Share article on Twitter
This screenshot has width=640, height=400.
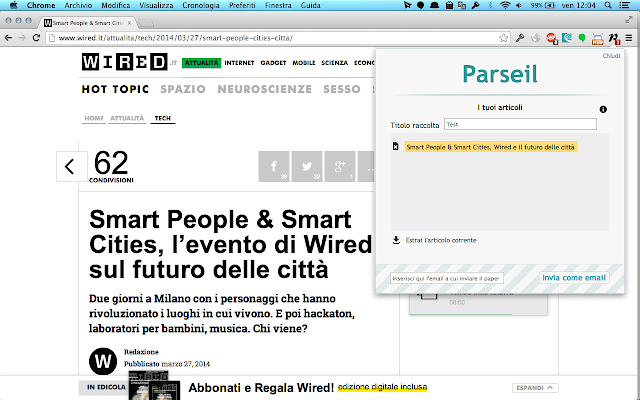pyautogui.click(x=307, y=166)
